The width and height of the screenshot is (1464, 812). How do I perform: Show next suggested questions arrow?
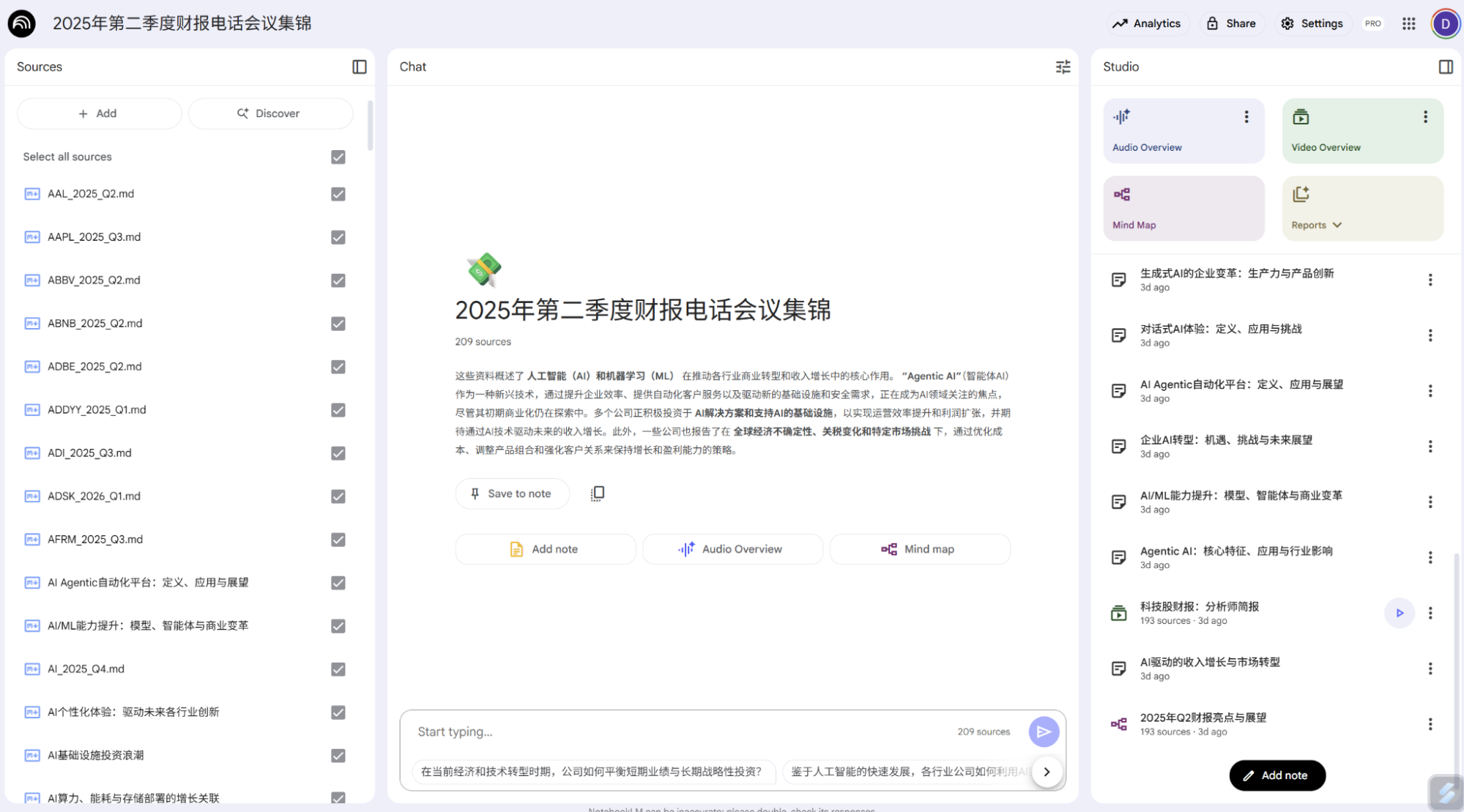1047,772
